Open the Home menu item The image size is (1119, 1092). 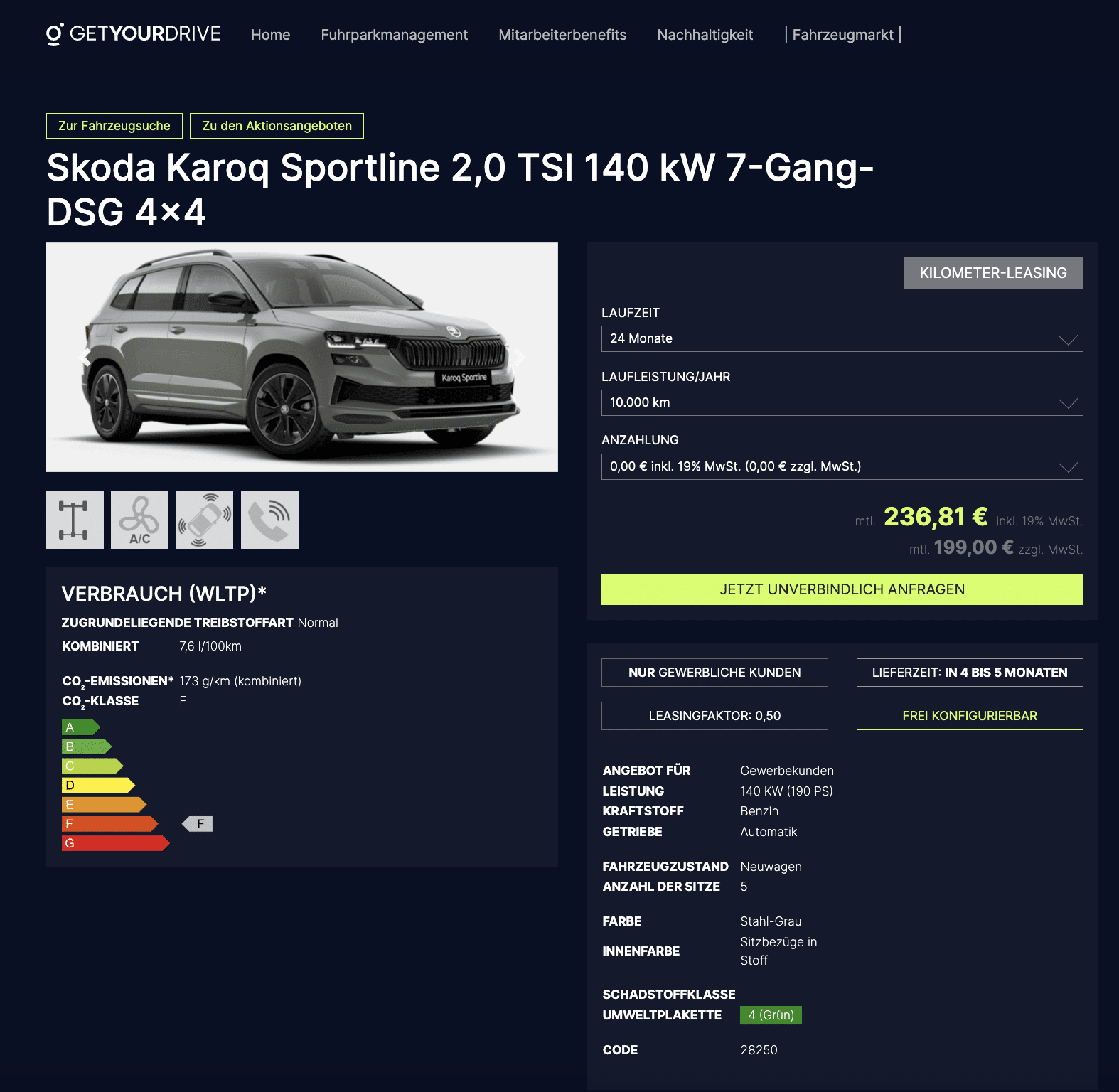pyautogui.click(x=270, y=35)
